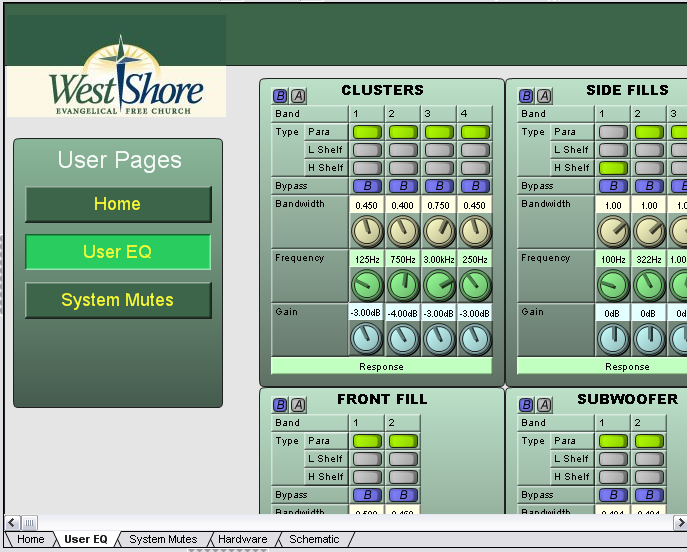Switch to the Home bottom tab
687x552 pixels.
tap(31, 539)
